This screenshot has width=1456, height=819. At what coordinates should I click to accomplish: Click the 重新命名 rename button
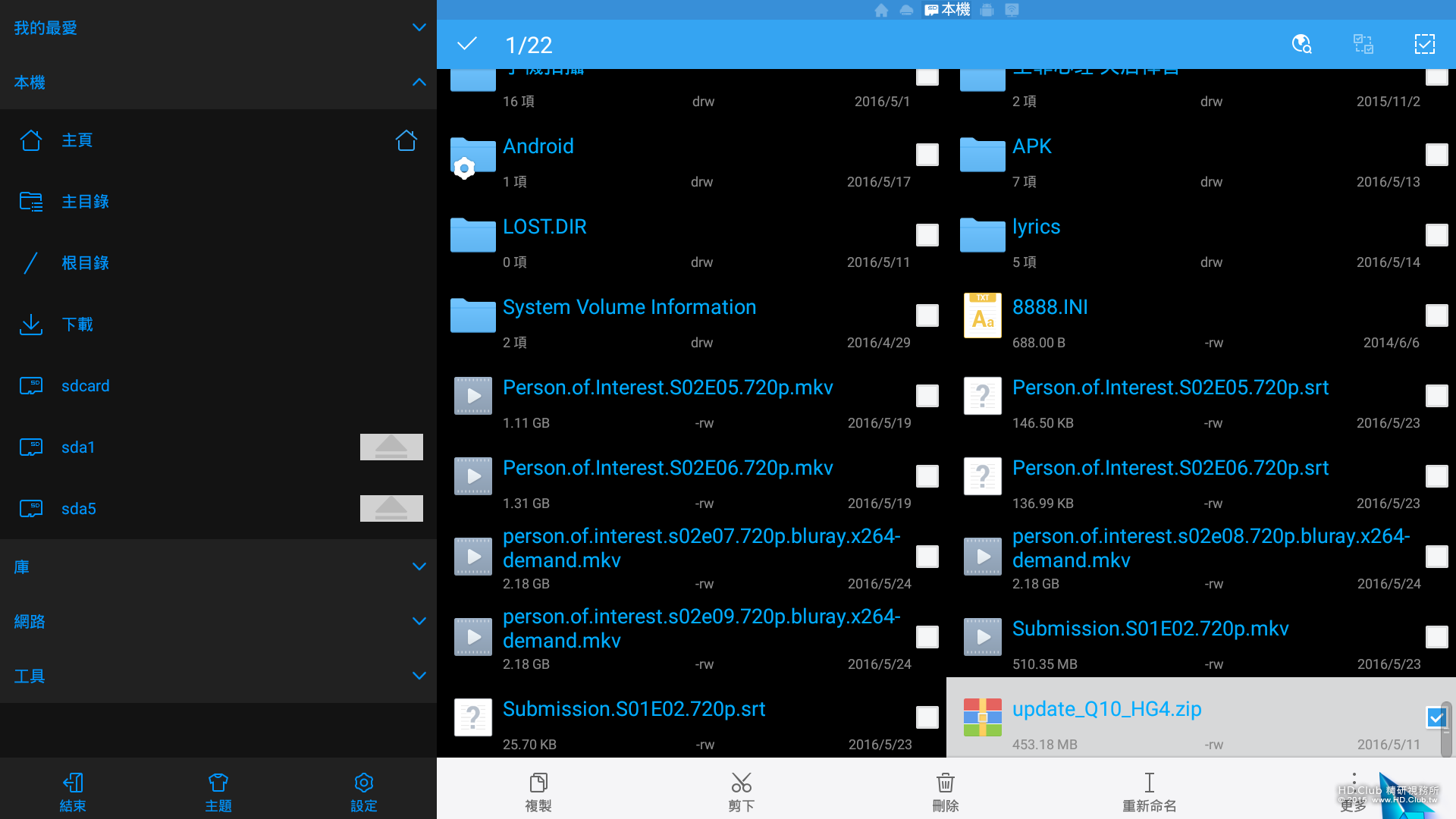[1149, 791]
